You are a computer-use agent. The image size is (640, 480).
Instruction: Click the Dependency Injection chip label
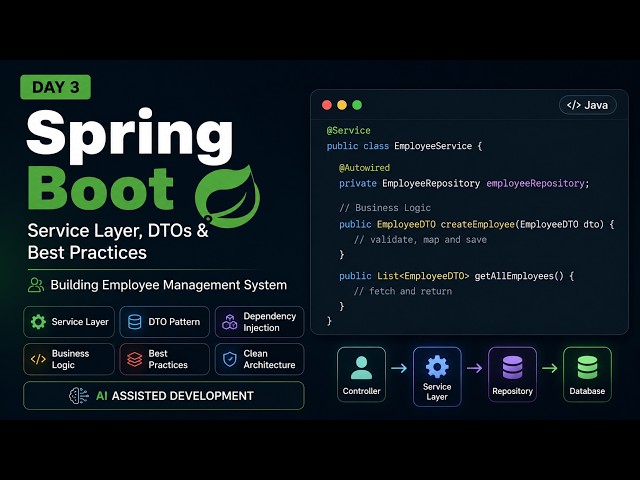coord(270,322)
